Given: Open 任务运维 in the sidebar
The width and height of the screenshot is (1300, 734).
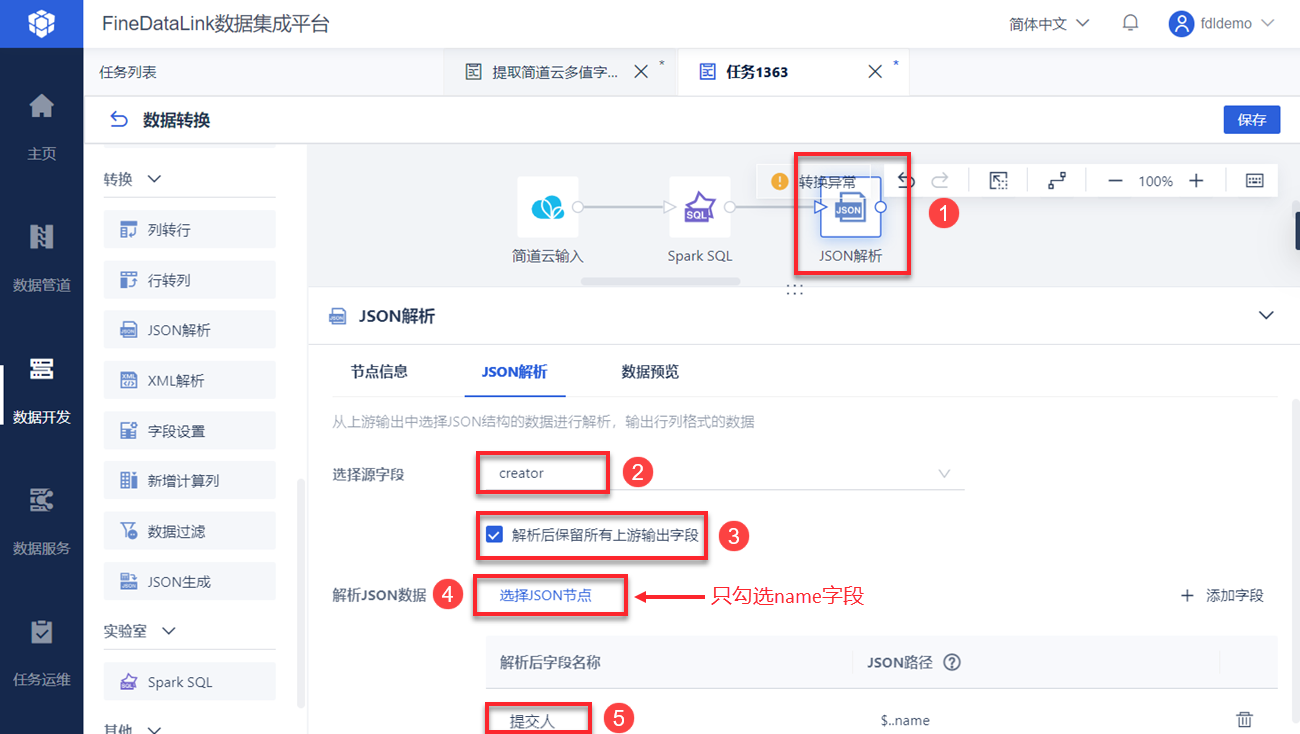Looking at the screenshot, I should [41, 653].
